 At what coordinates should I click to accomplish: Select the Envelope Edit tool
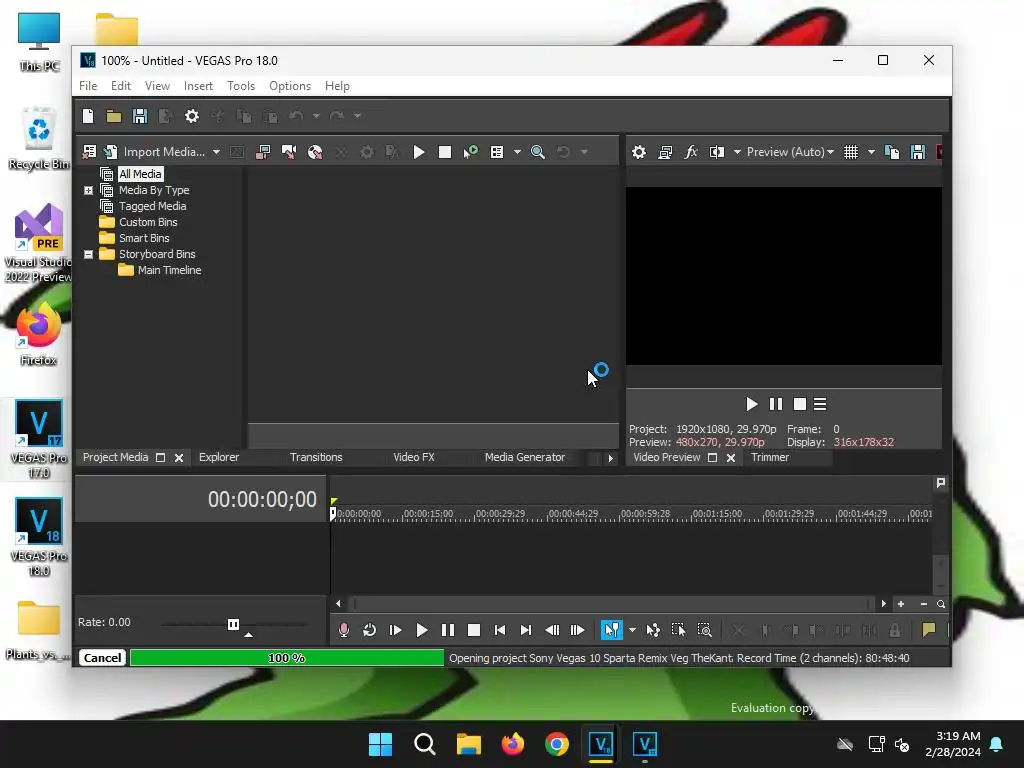click(x=652, y=630)
